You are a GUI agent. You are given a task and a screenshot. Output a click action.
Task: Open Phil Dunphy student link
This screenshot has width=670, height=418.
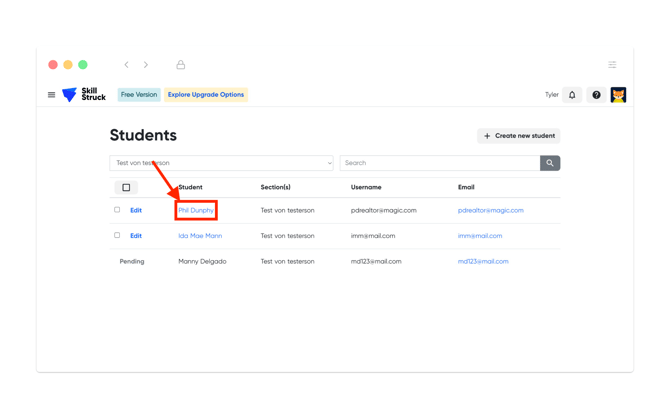pos(196,211)
